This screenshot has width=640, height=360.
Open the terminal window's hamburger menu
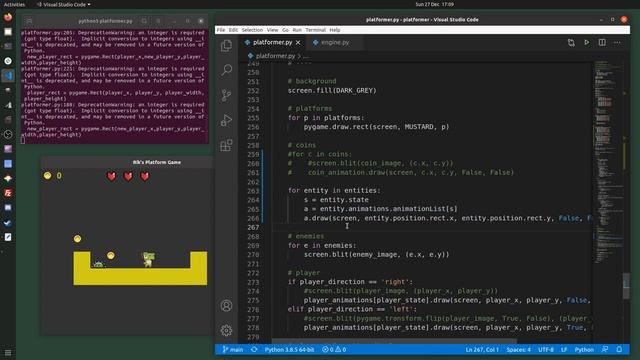click(158, 21)
